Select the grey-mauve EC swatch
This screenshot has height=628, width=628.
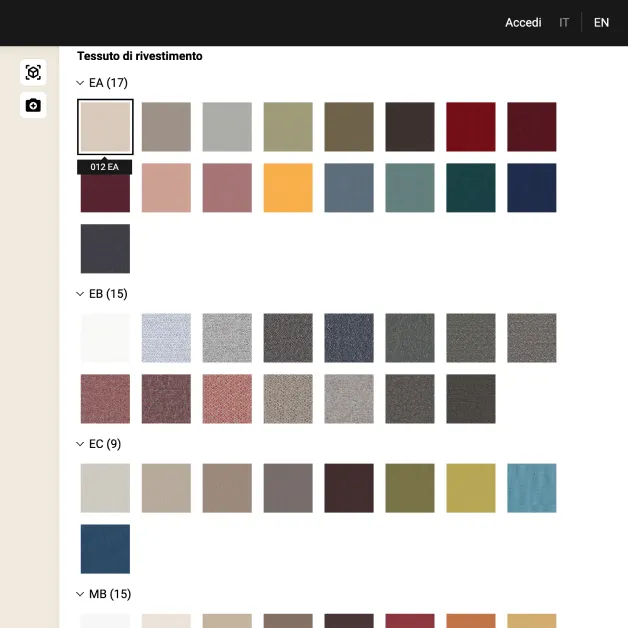tap(288, 488)
